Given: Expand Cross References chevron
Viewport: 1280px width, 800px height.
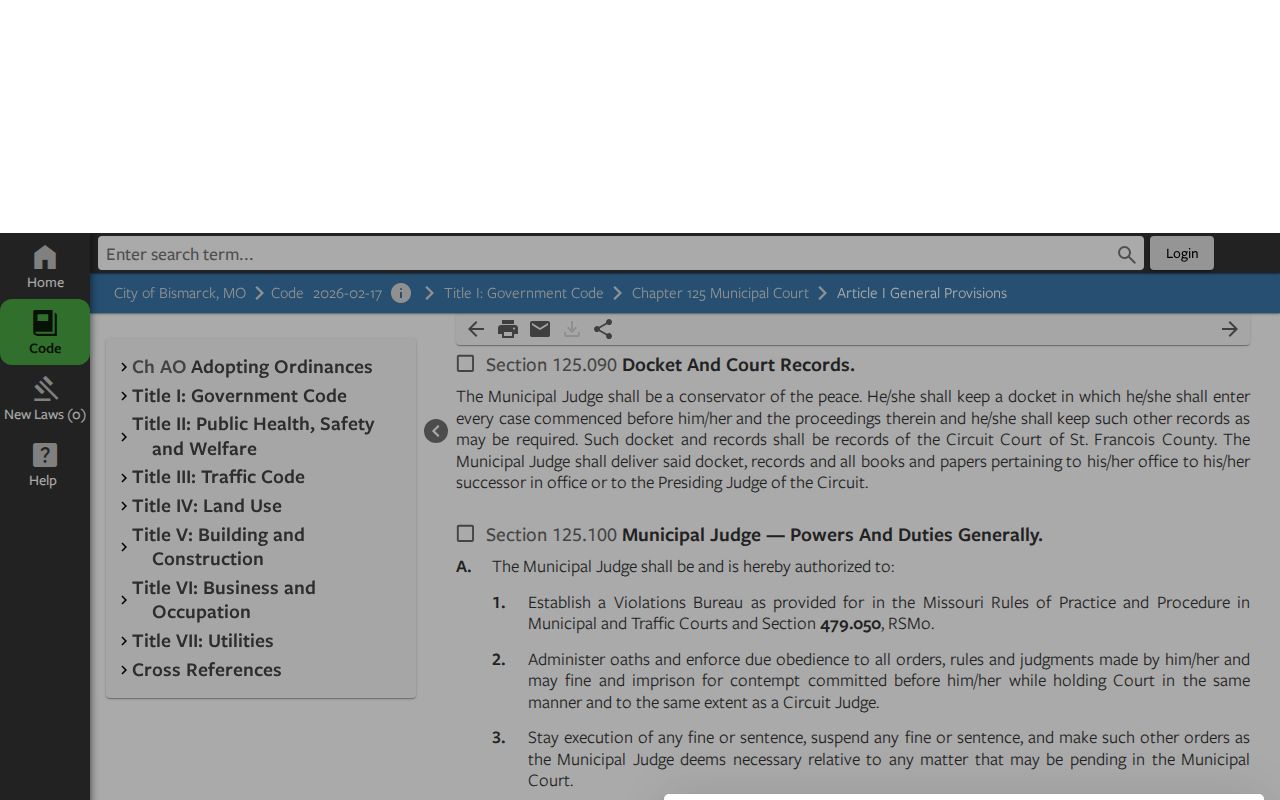Looking at the screenshot, I should pos(124,670).
